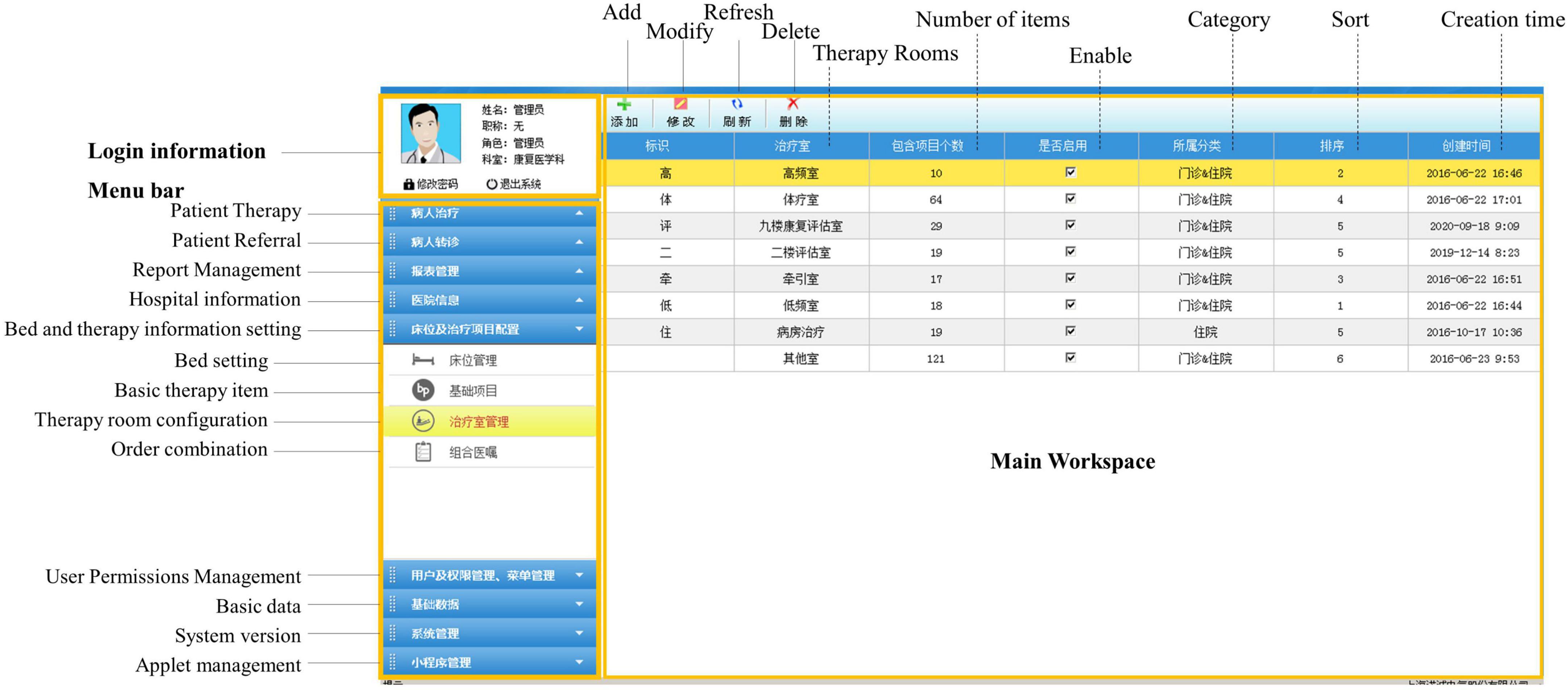Screen dimensions: 1568x690
Task: Click creation time 2016-06-22 17:01
Action: tap(1474, 200)
